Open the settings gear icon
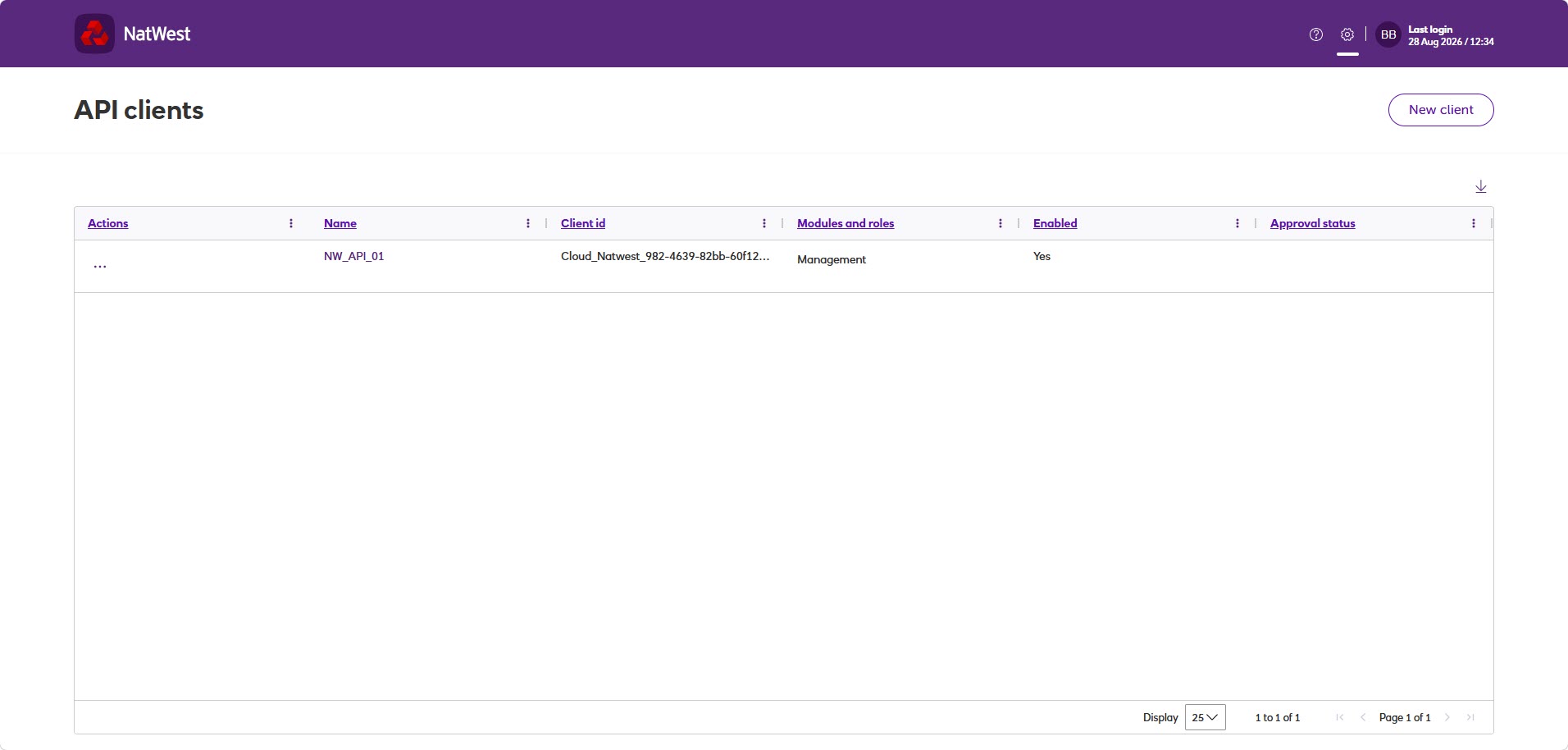Viewport: 1568px width, 750px height. [1347, 34]
